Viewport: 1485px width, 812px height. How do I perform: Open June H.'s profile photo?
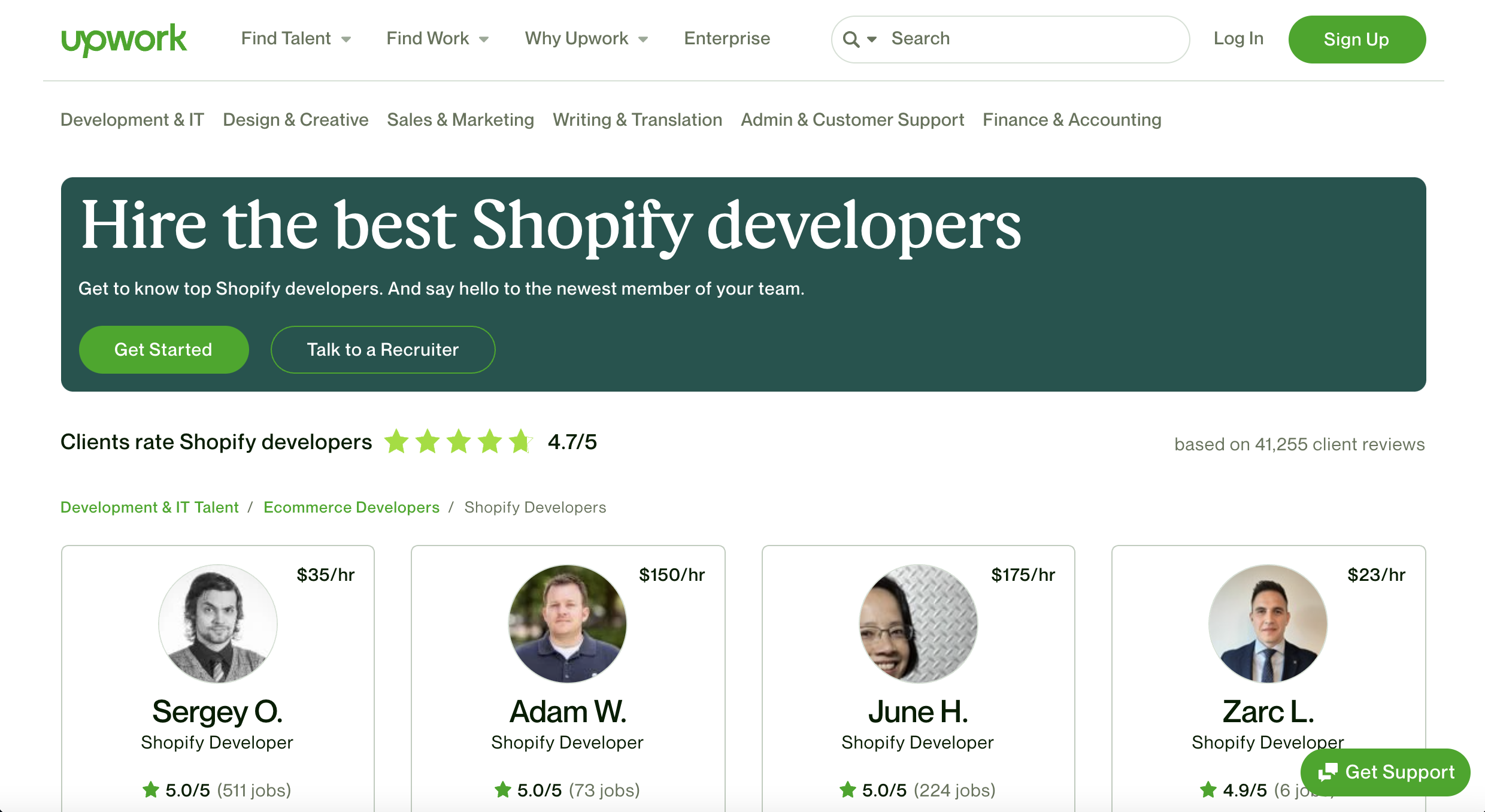coord(918,623)
